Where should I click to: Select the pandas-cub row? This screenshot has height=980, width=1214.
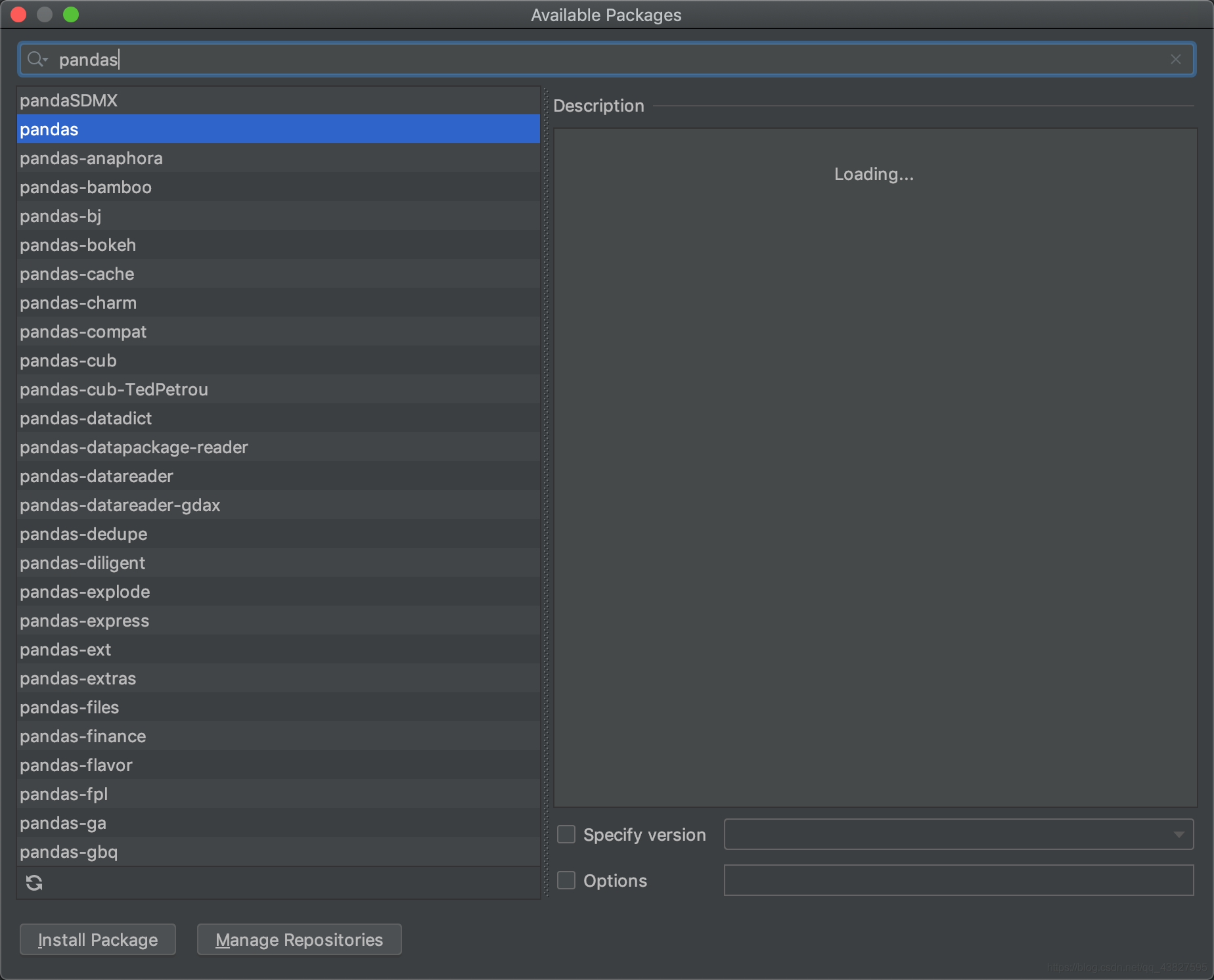click(x=279, y=361)
